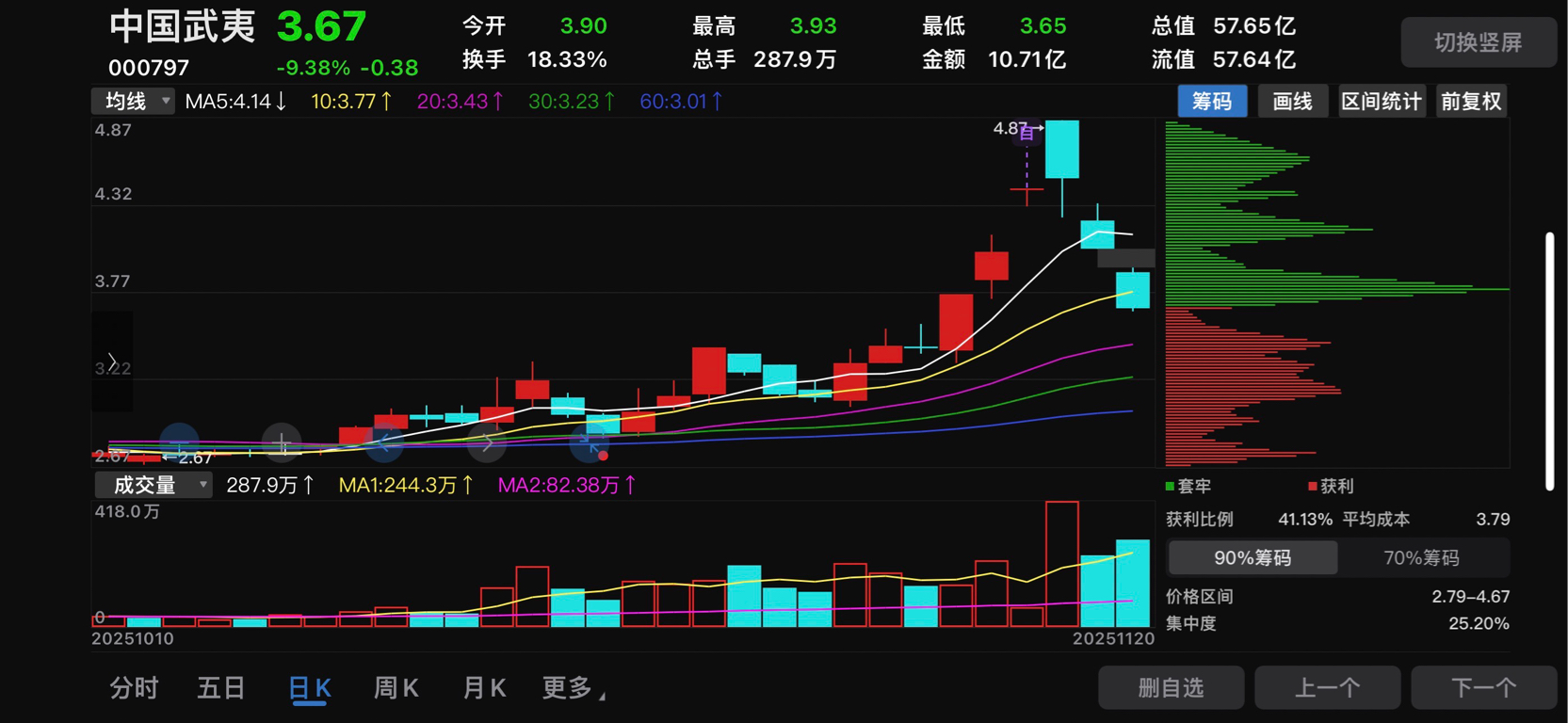
Task: Tap the MA1:244.3万 volume average label
Action: tap(406, 485)
